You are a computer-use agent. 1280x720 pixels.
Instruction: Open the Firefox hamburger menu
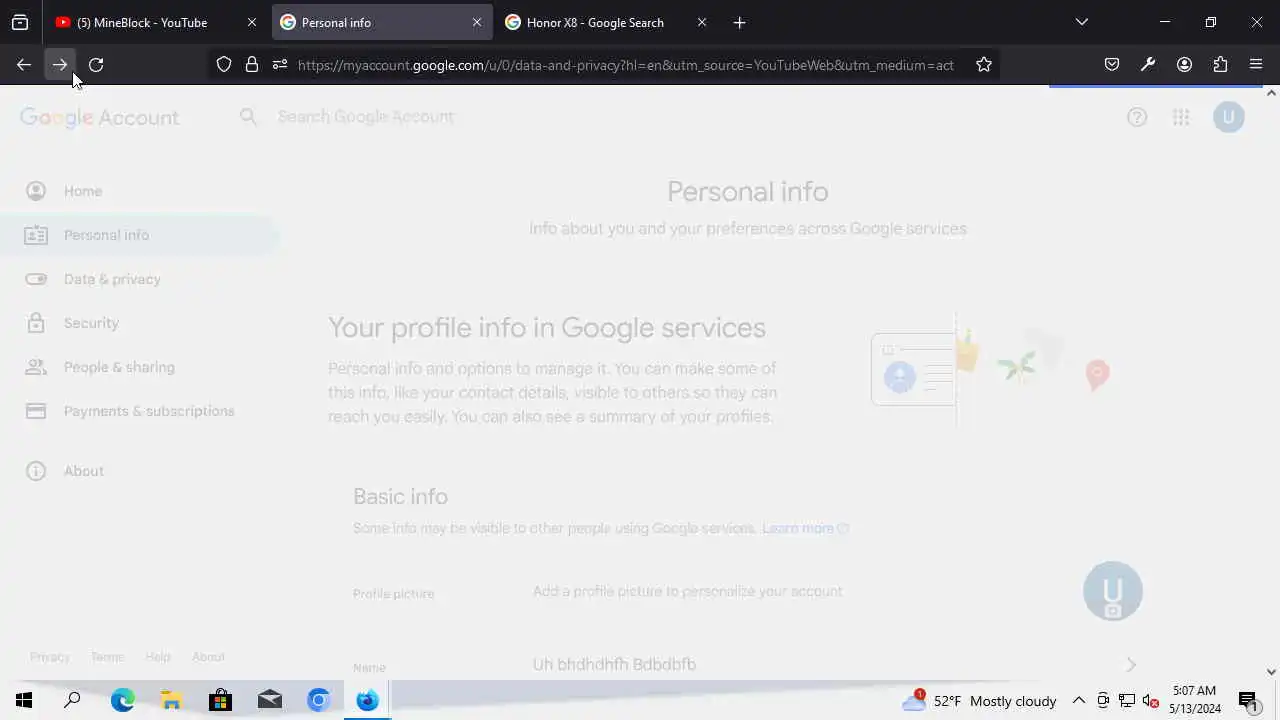click(x=1256, y=64)
